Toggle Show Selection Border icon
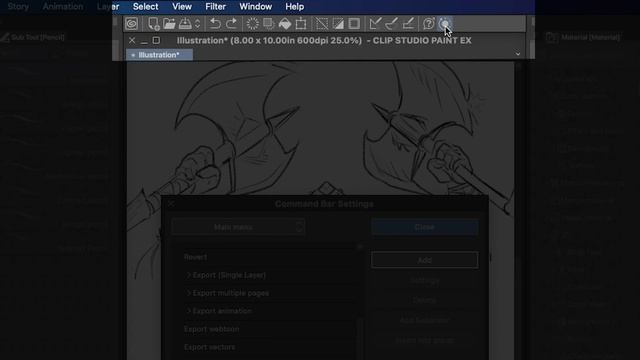The height and width of the screenshot is (360, 640). click(x=354, y=24)
